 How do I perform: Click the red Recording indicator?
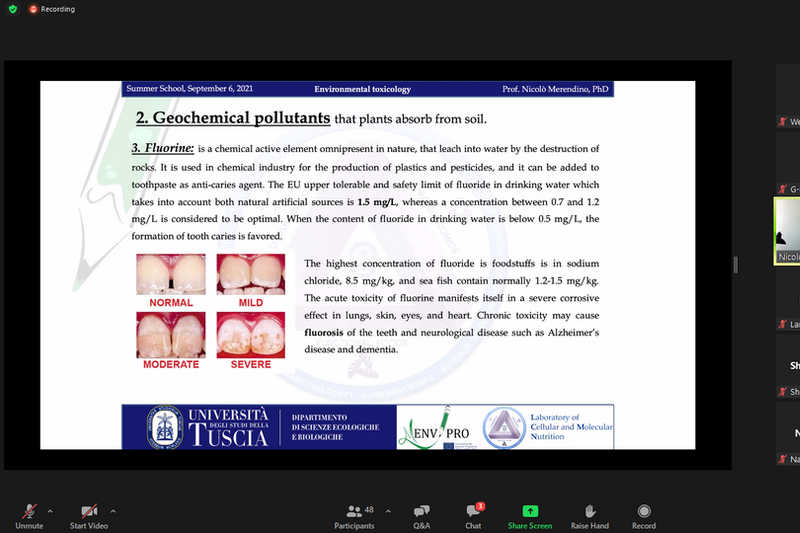click(x=52, y=9)
